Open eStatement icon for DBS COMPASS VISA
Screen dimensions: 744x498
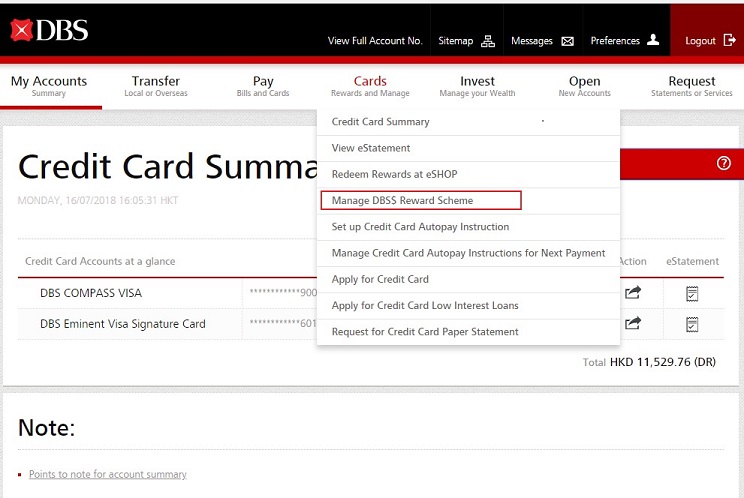click(x=692, y=293)
